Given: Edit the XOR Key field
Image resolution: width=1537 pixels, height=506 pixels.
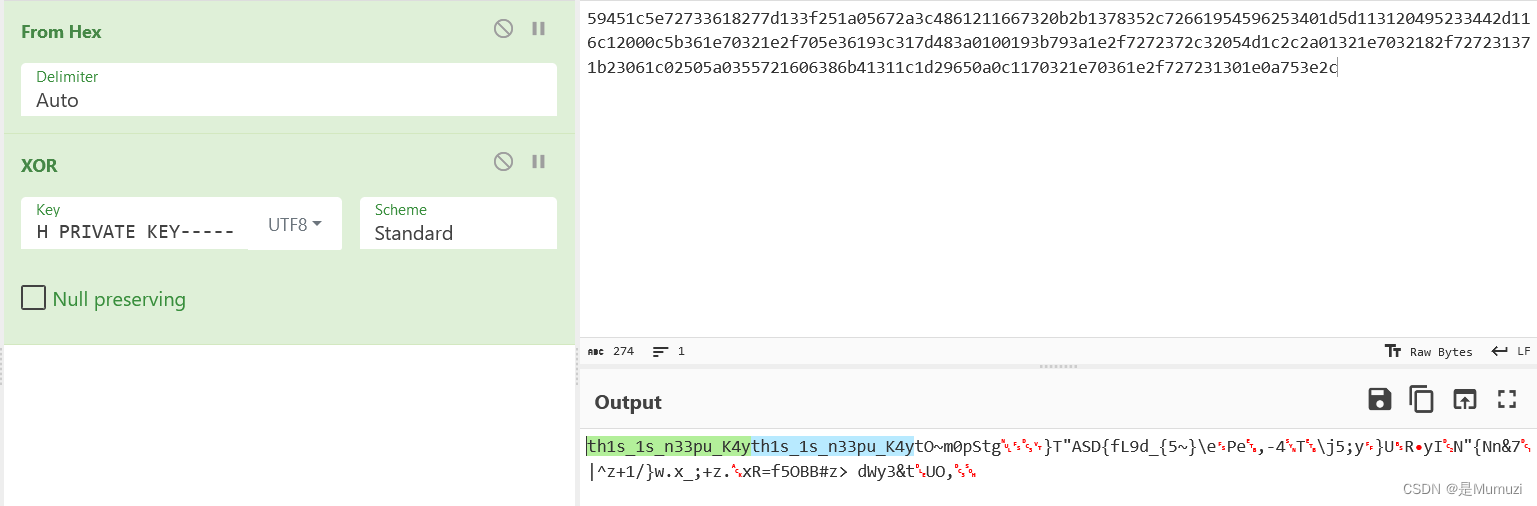Looking at the screenshot, I should [x=135, y=223].
